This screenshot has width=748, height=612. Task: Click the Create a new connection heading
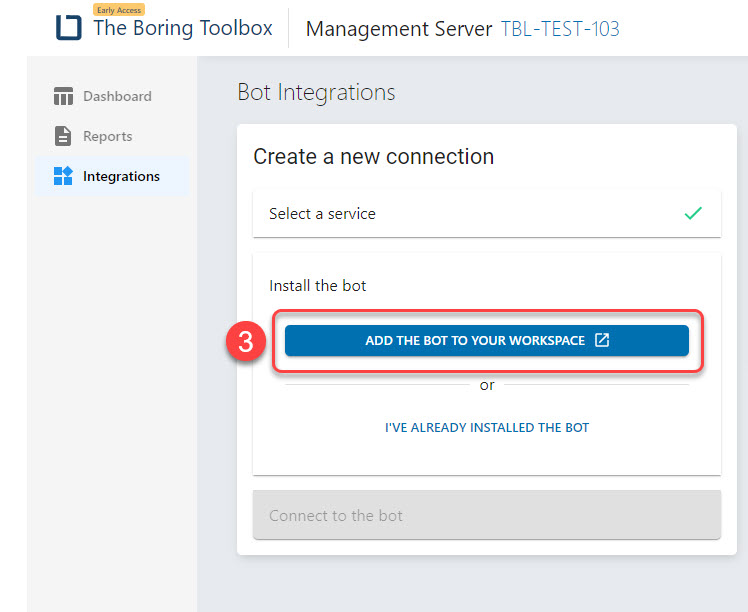point(374,156)
